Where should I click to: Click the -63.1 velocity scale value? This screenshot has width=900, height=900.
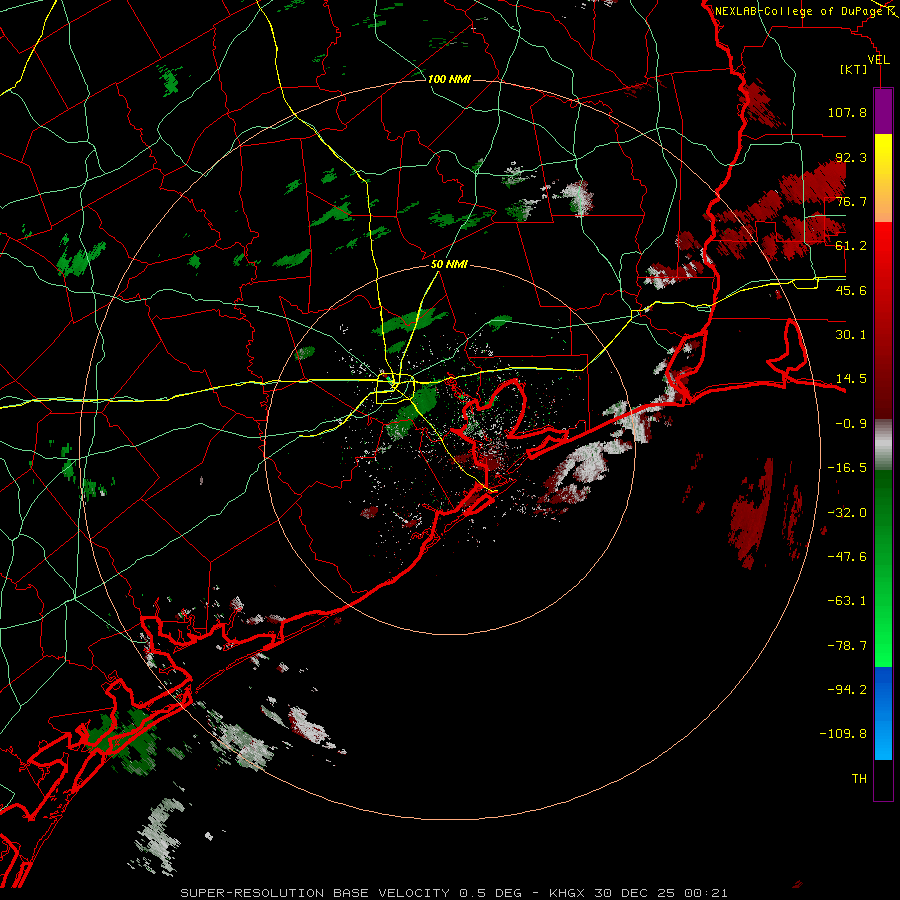point(847,601)
